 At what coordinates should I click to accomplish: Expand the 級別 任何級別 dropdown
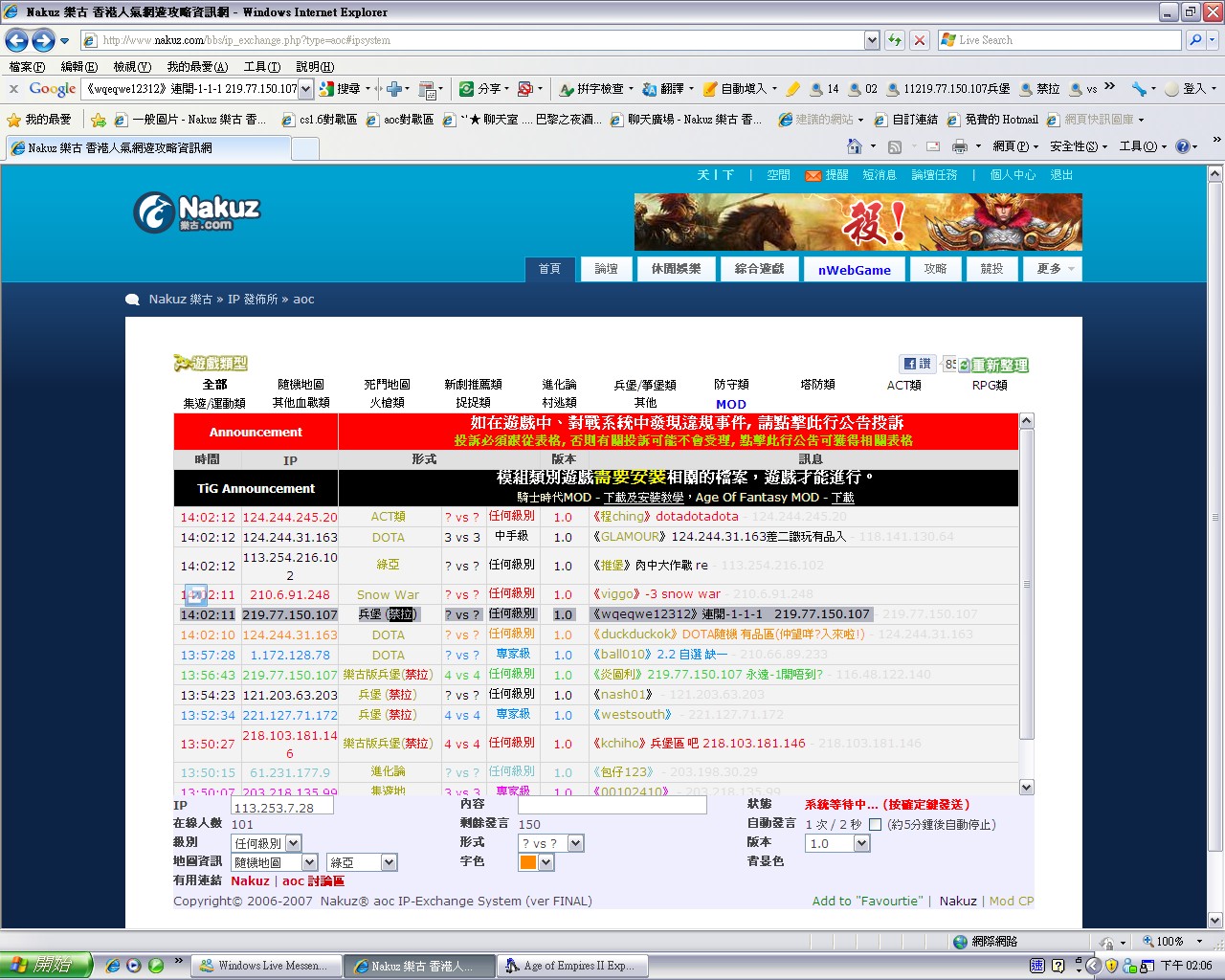(293, 843)
